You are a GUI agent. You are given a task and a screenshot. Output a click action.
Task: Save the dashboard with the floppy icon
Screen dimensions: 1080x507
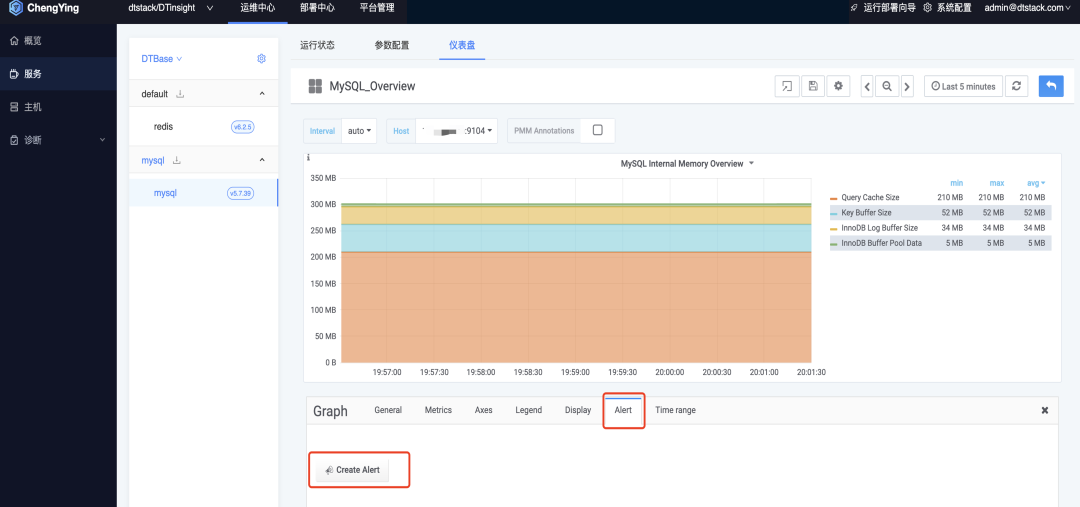click(813, 86)
